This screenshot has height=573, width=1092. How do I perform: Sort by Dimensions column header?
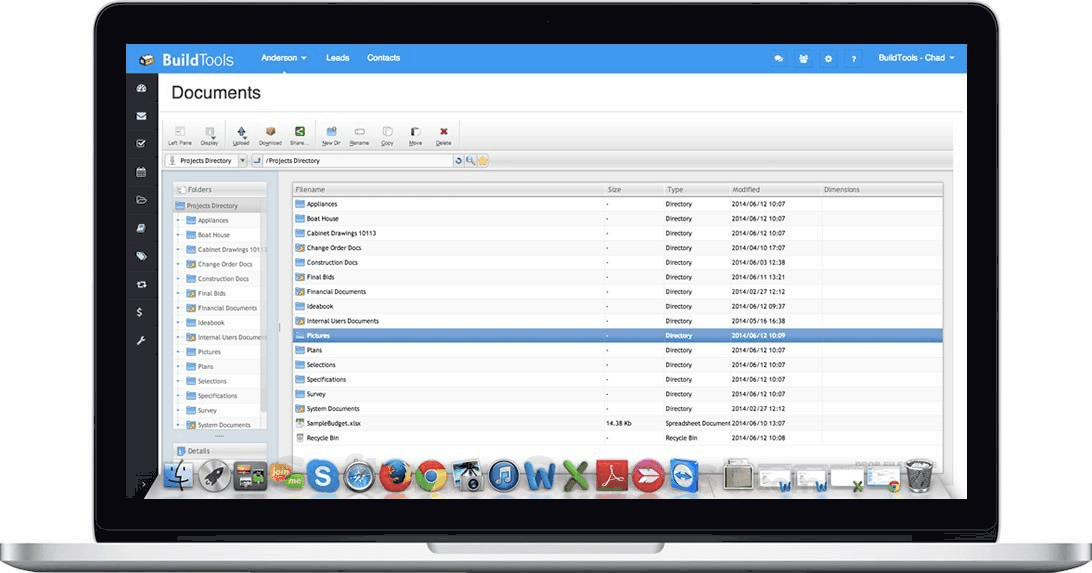tap(881, 189)
